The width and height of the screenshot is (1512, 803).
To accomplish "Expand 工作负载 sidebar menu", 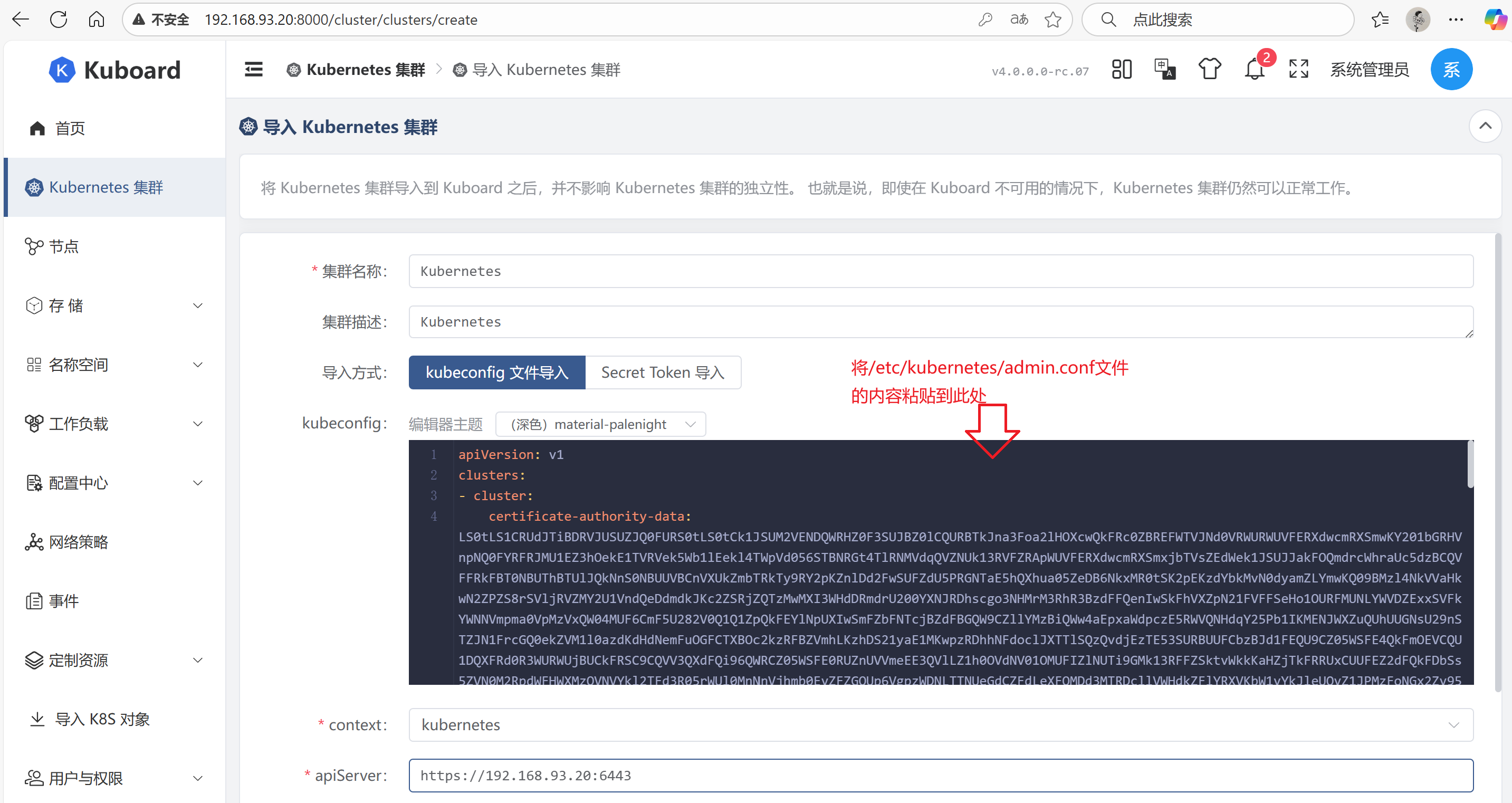I will pyautogui.click(x=115, y=424).
